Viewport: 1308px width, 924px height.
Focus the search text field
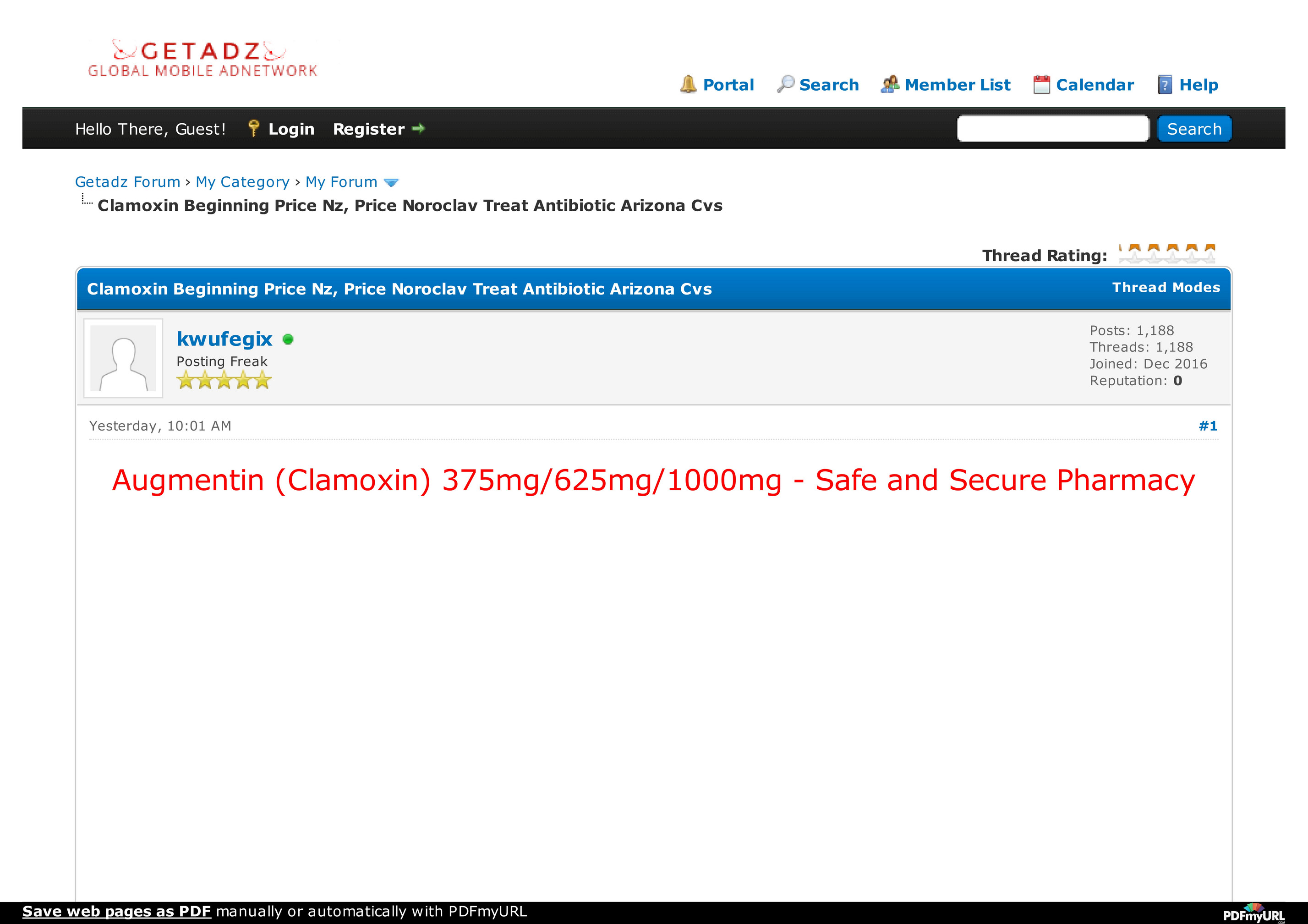tap(1053, 129)
